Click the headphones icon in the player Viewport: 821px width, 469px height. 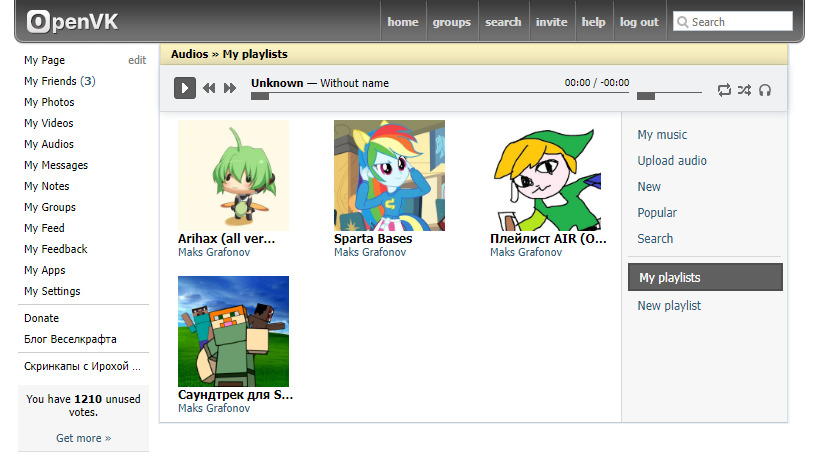click(765, 90)
